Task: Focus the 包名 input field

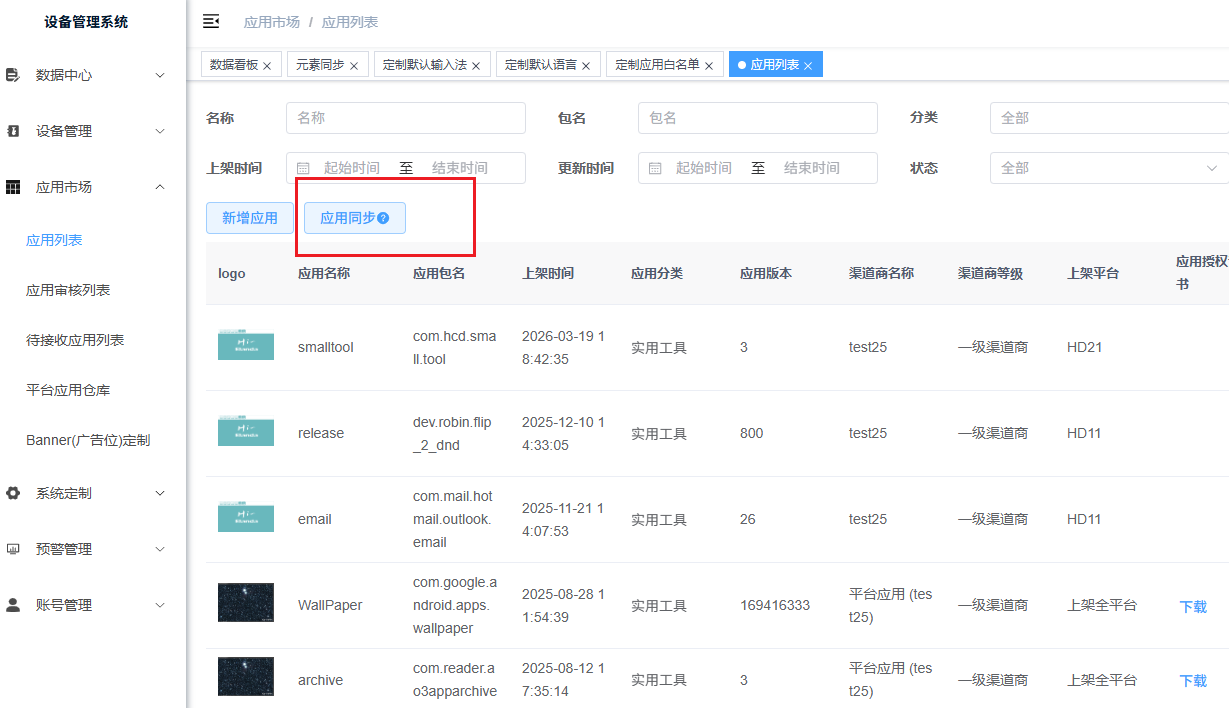Action: tap(758, 118)
